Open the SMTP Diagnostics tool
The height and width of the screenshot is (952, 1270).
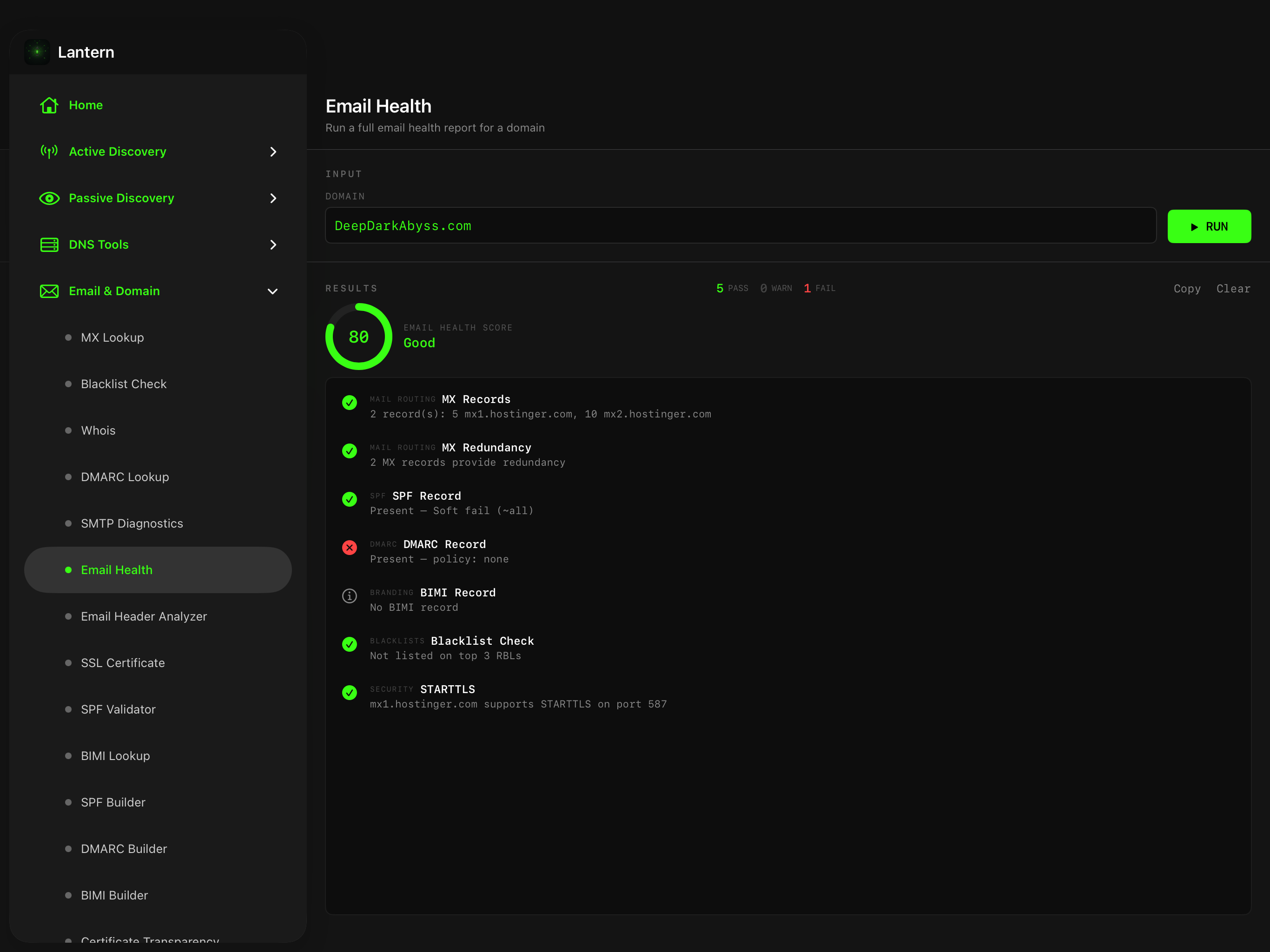[x=132, y=524]
